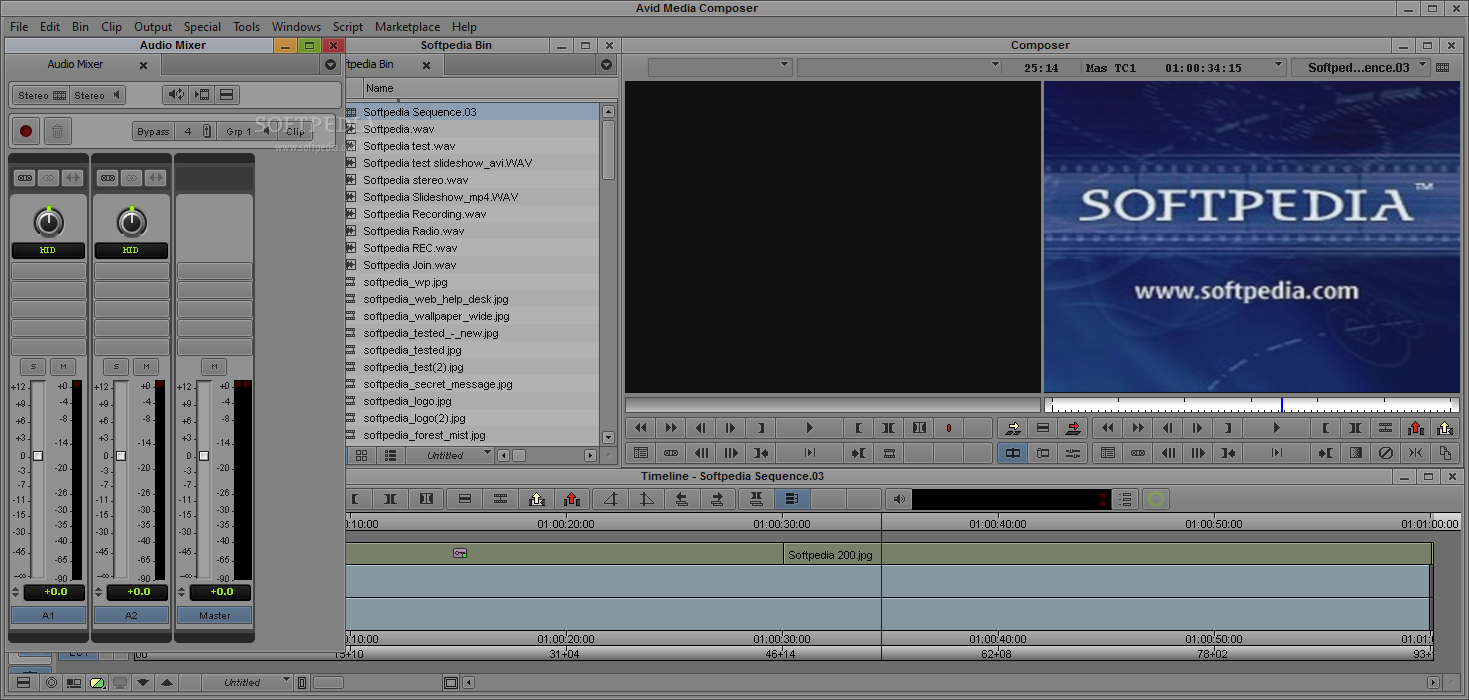Open the Audio Mixer panel fast menu

point(331,65)
